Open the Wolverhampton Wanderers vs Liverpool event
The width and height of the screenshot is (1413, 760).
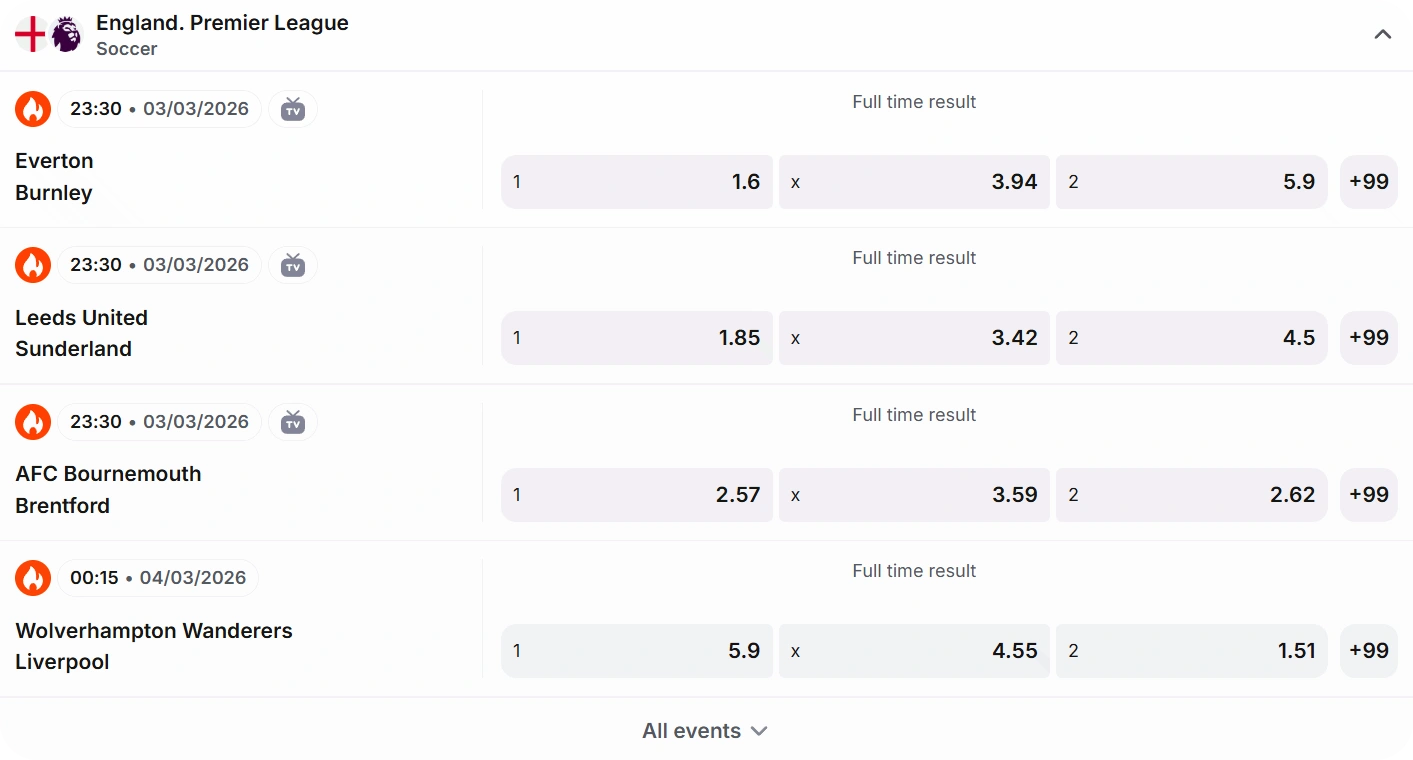tap(154, 646)
